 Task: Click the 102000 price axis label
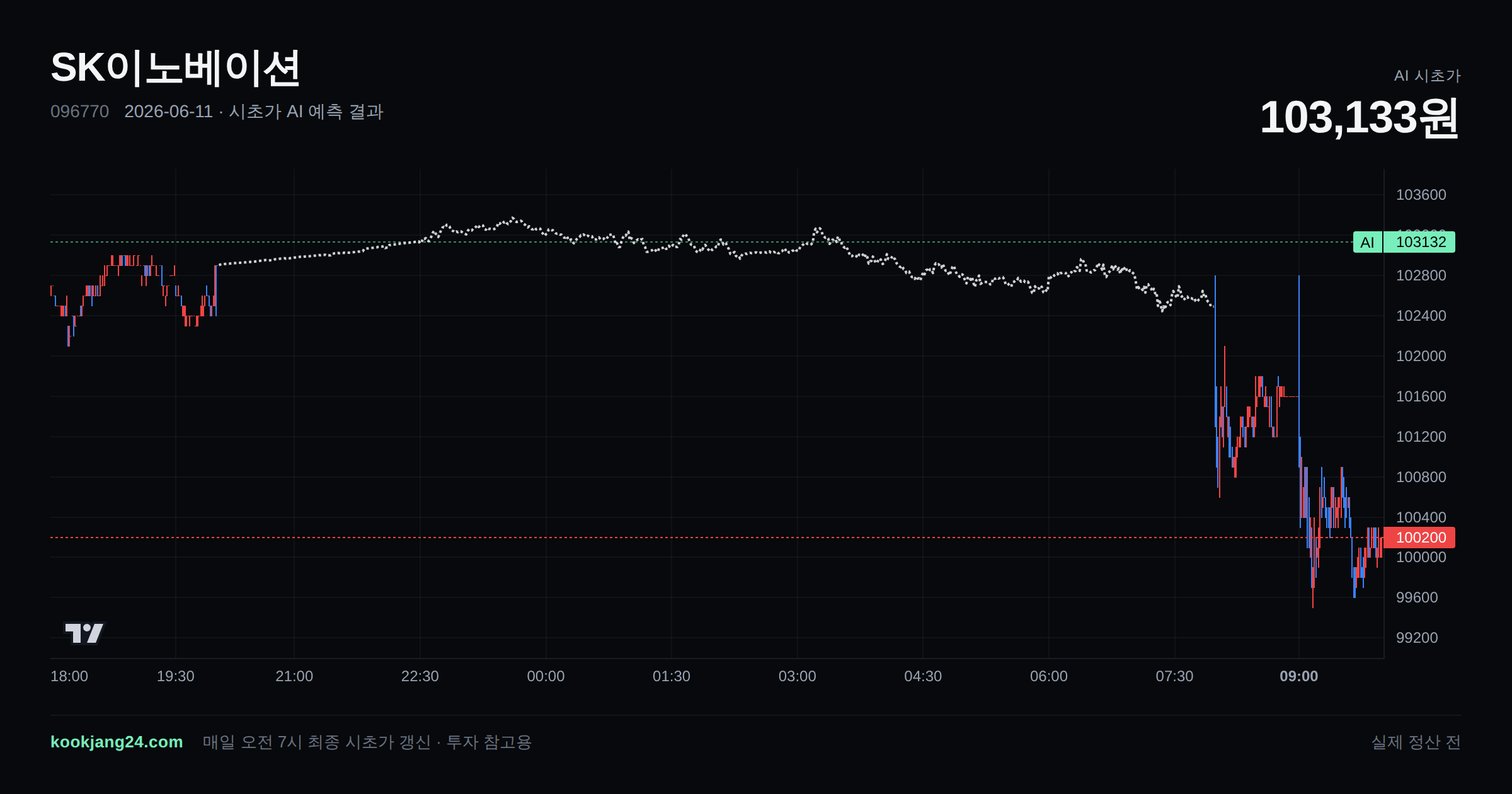tap(1421, 356)
